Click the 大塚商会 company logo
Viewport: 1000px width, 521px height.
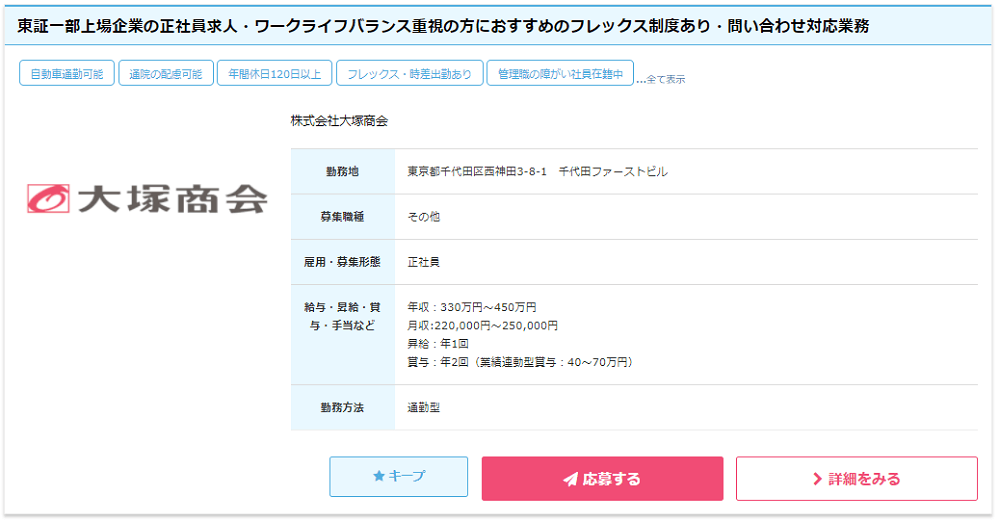point(147,199)
